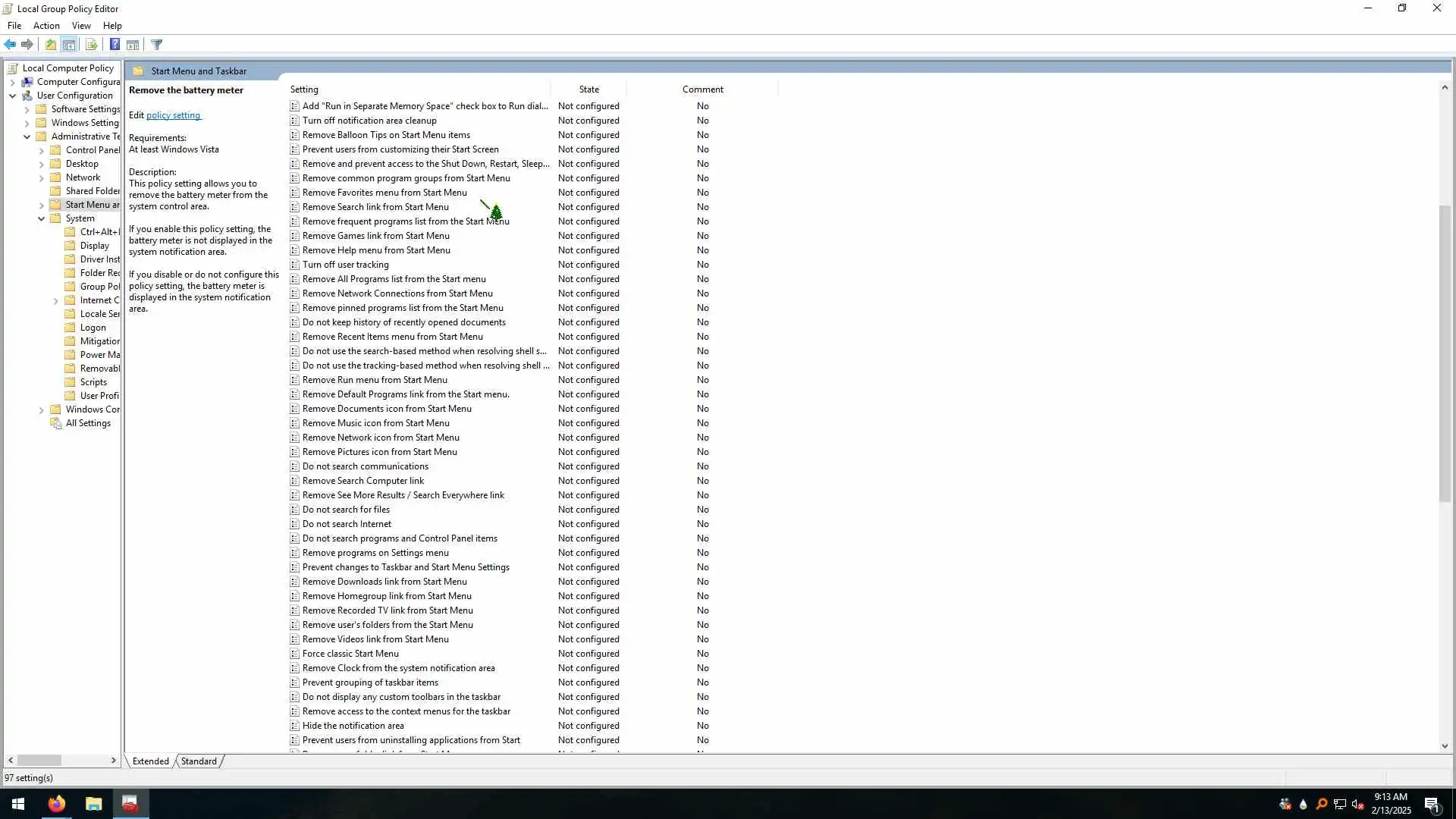Open File Explorer from the taskbar

tap(93, 804)
